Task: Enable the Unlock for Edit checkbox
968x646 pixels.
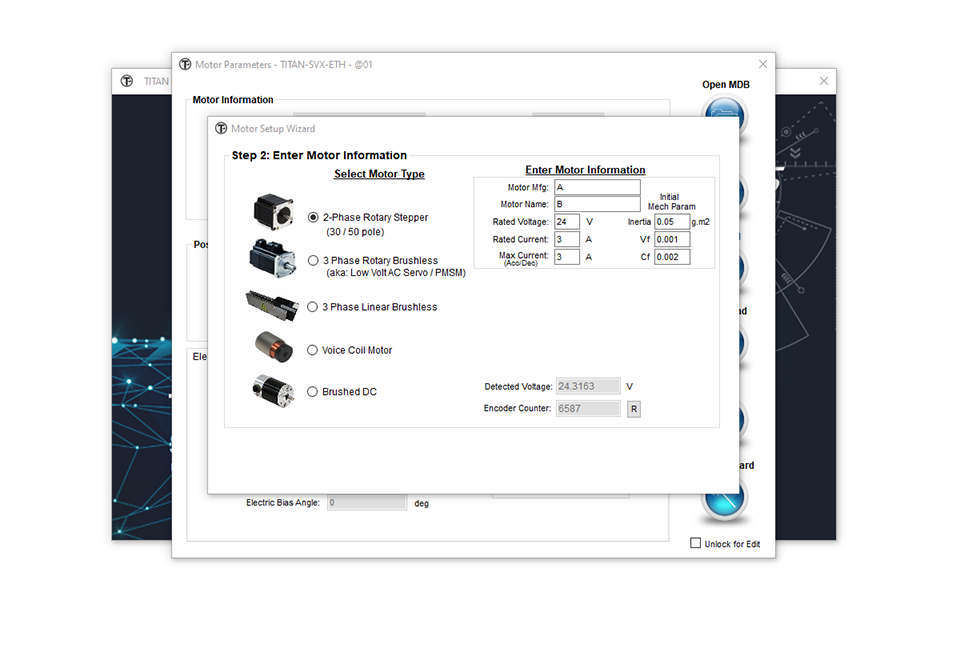Action: coord(696,544)
